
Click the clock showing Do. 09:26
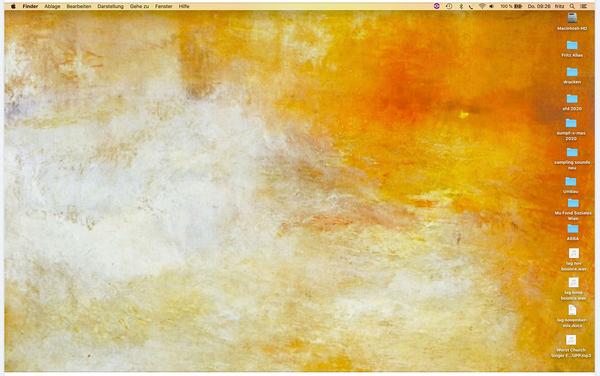(x=539, y=6)
